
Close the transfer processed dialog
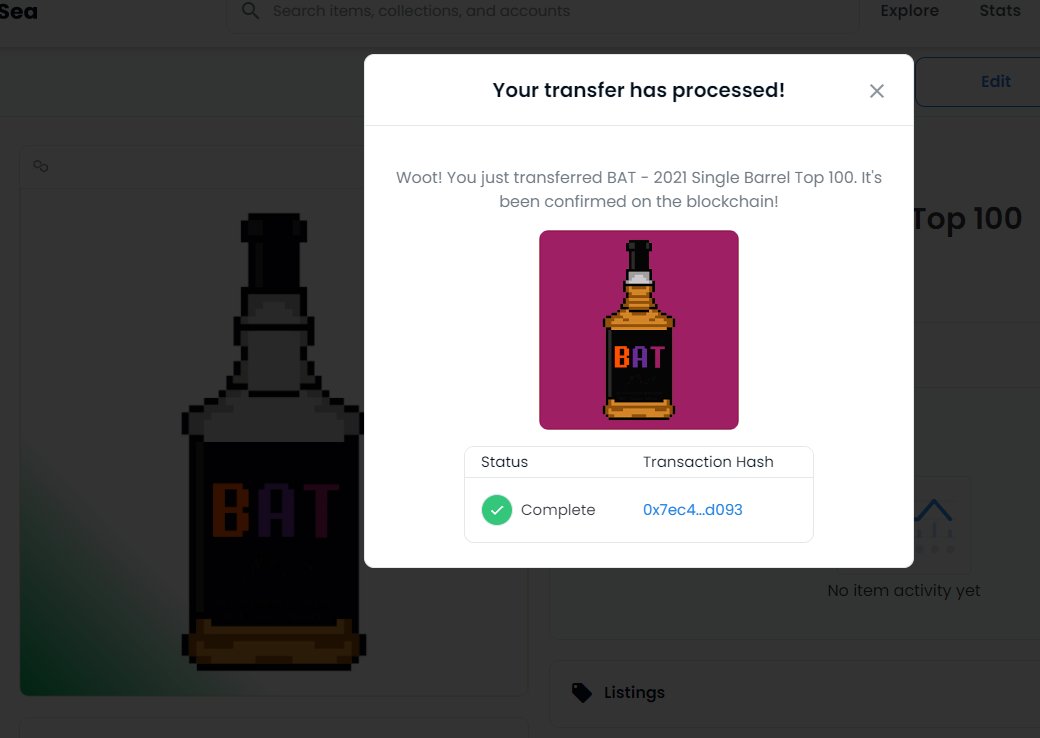tap(876, 91)
